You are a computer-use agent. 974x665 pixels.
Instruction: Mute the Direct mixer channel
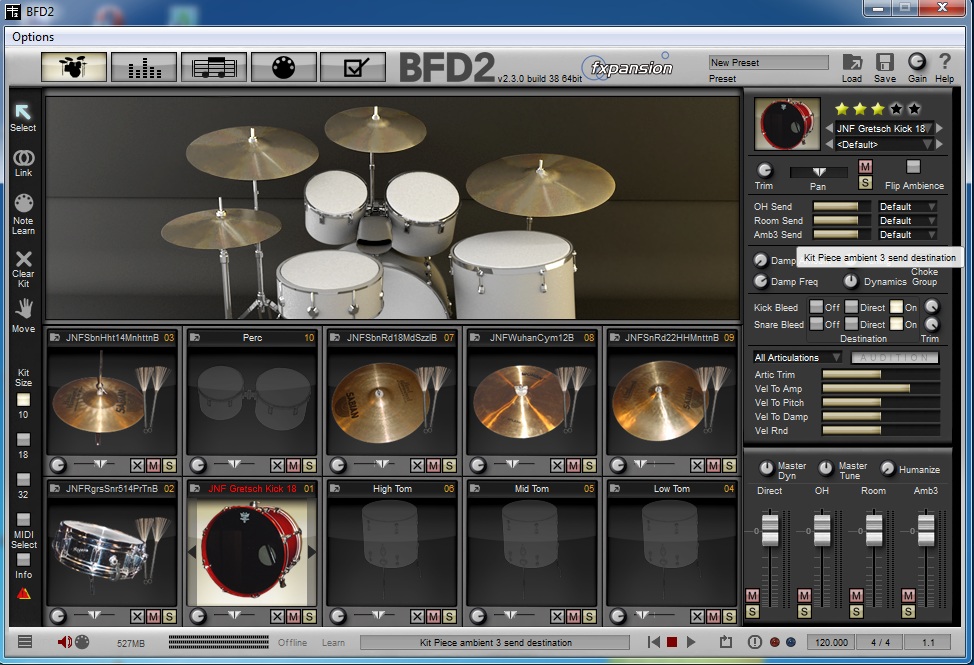[x=752, y=595]
